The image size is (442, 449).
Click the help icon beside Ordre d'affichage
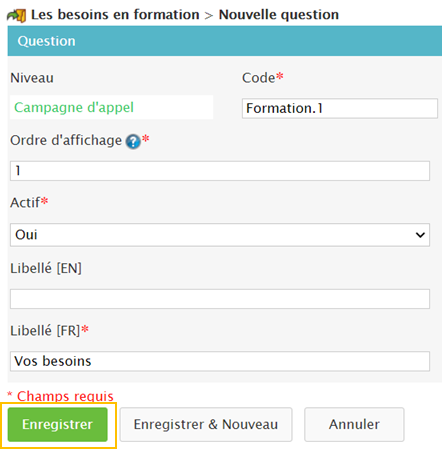point(133,142)
